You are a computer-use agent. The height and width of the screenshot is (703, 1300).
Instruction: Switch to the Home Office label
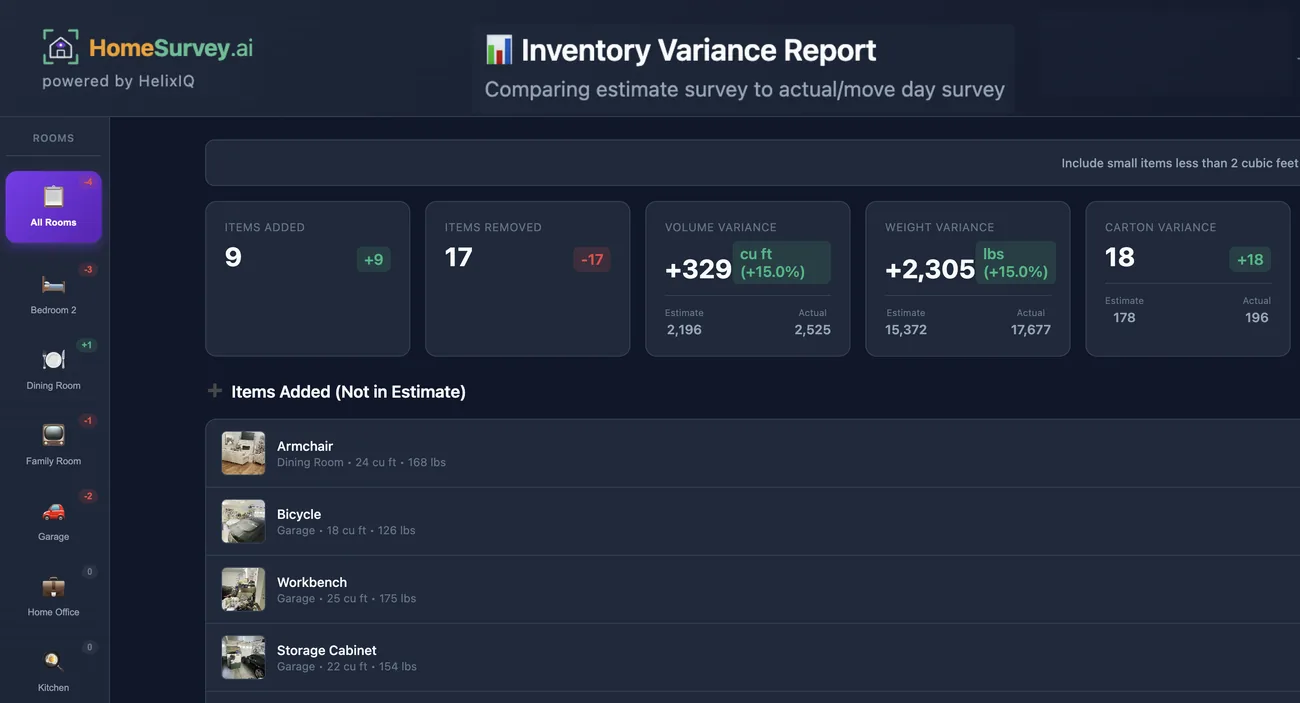(x=53, y=612)
